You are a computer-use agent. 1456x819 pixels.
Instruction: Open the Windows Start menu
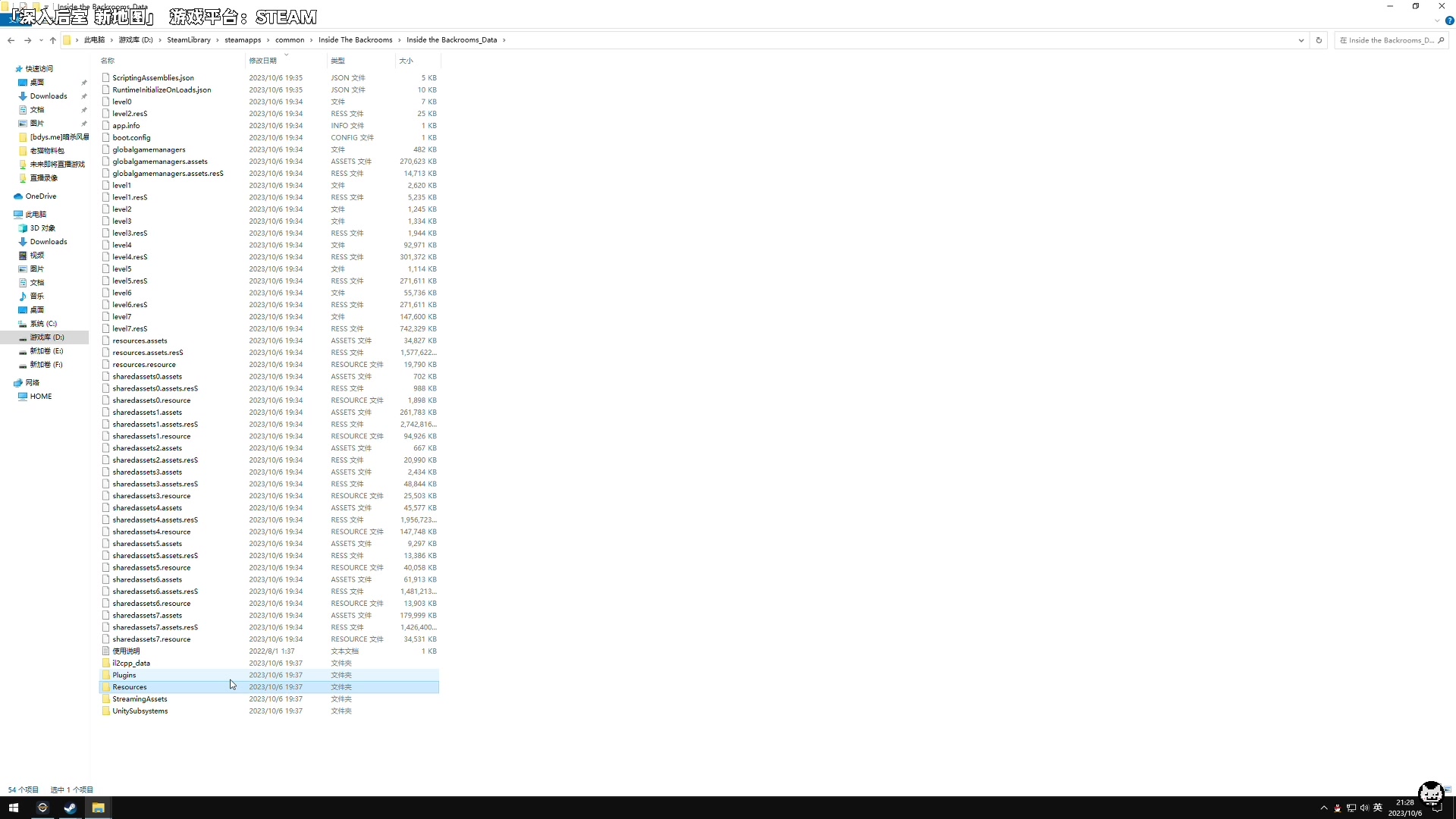point(14,808)
